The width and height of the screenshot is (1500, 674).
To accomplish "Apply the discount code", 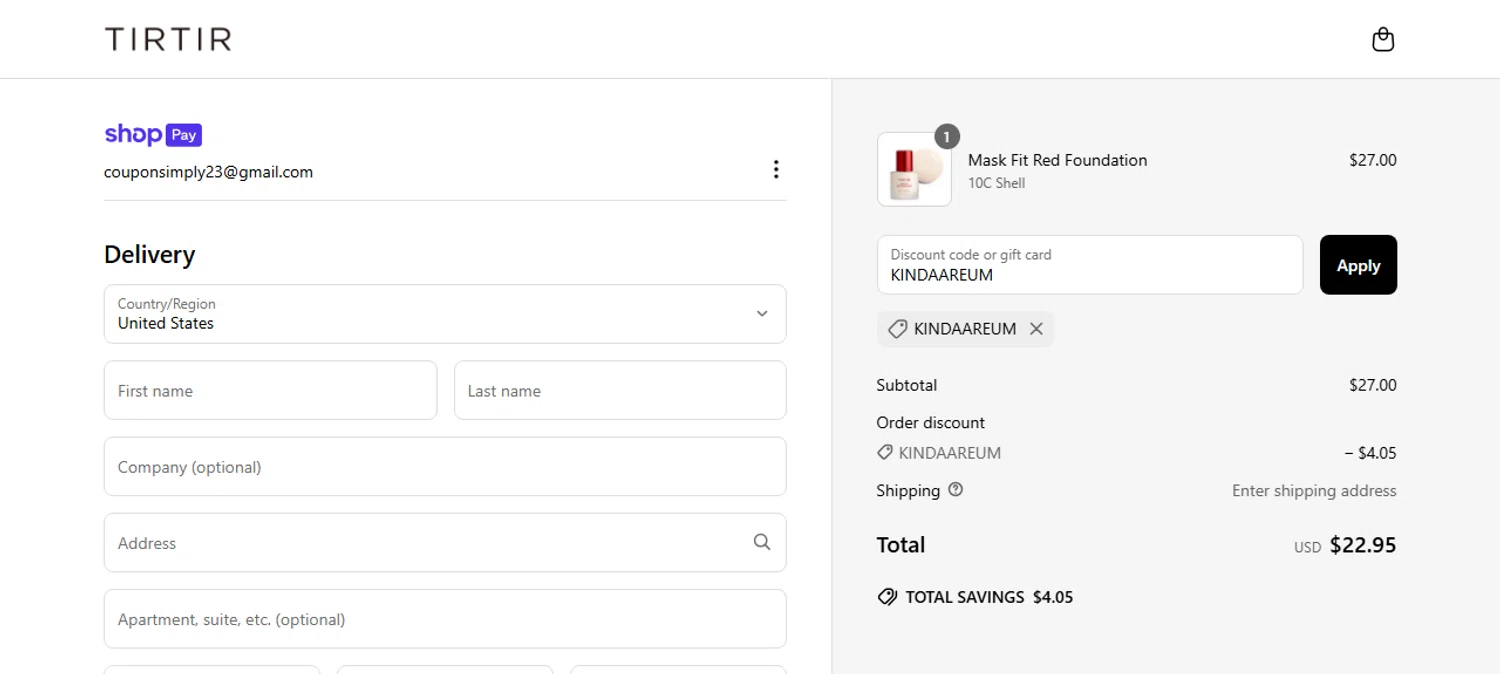I will 1358,265.
